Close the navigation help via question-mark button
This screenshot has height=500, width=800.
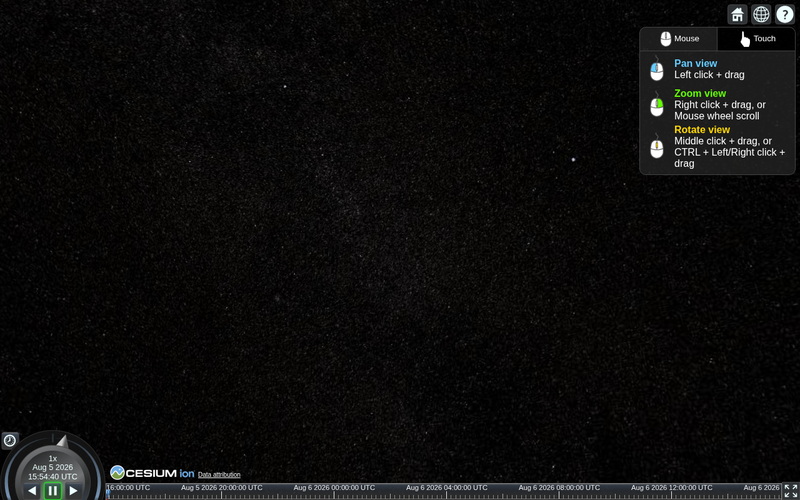tap(785, 14)
